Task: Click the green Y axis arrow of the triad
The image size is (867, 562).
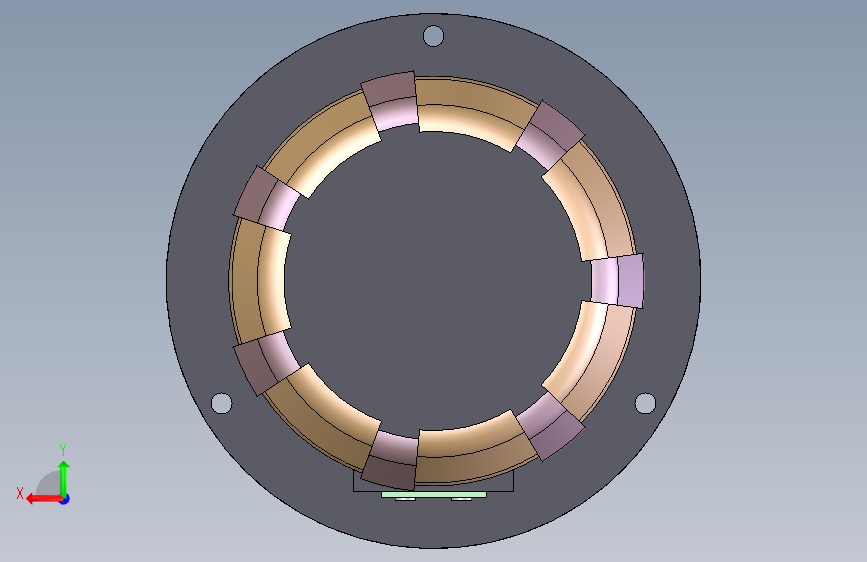Action: point(64,479)
